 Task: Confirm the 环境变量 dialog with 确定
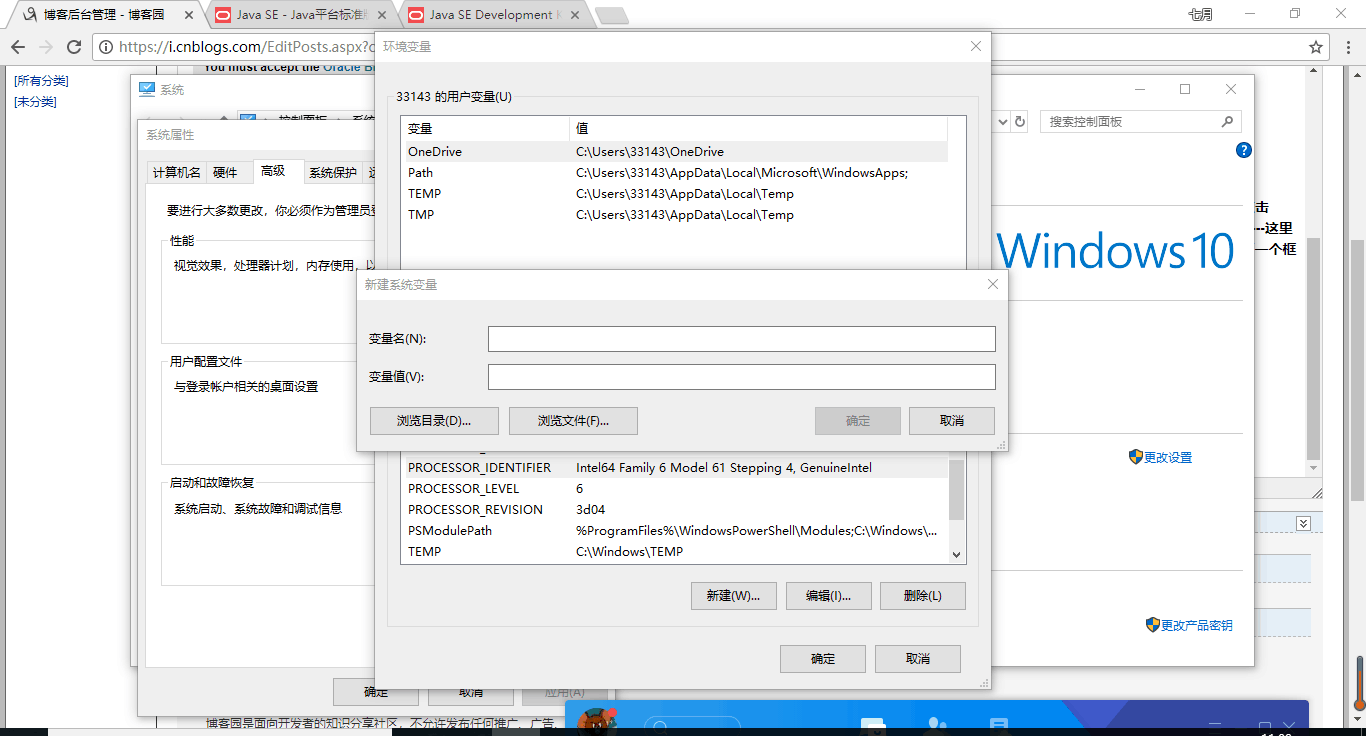tap(823, 659)
